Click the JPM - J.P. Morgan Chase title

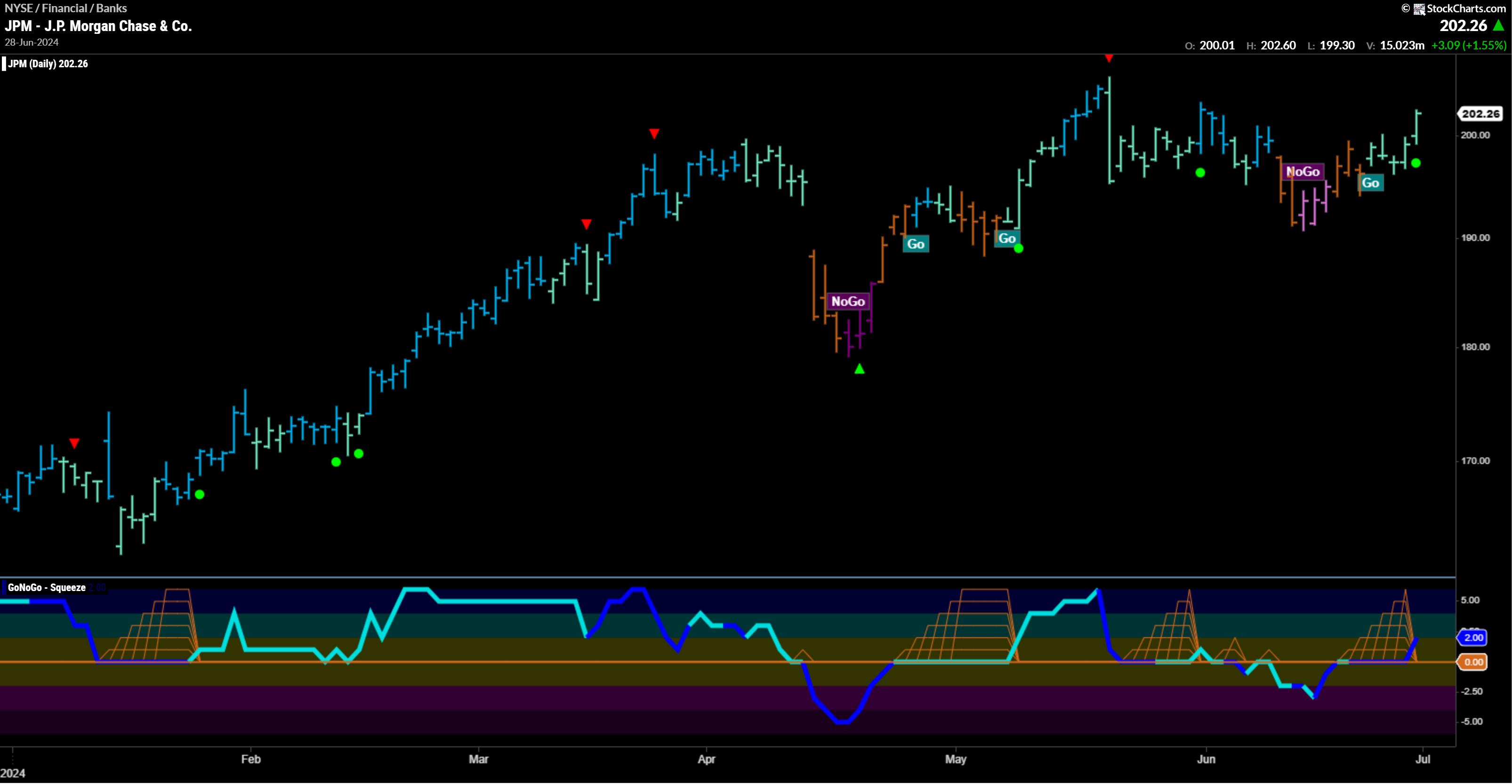(98, 26)
